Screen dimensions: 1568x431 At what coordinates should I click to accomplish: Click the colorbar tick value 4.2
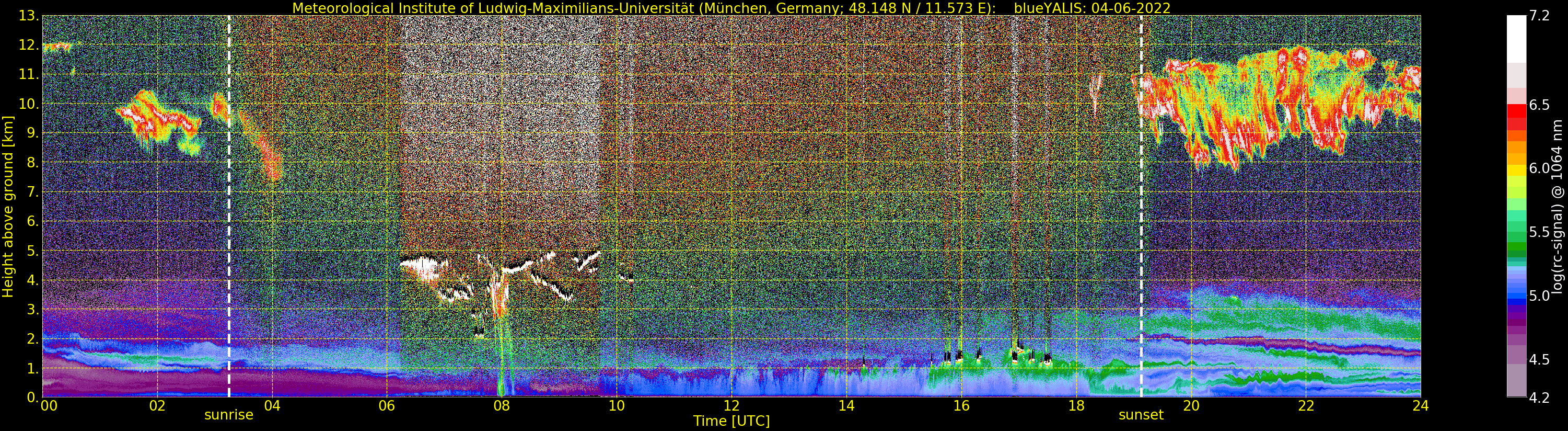1539,398
